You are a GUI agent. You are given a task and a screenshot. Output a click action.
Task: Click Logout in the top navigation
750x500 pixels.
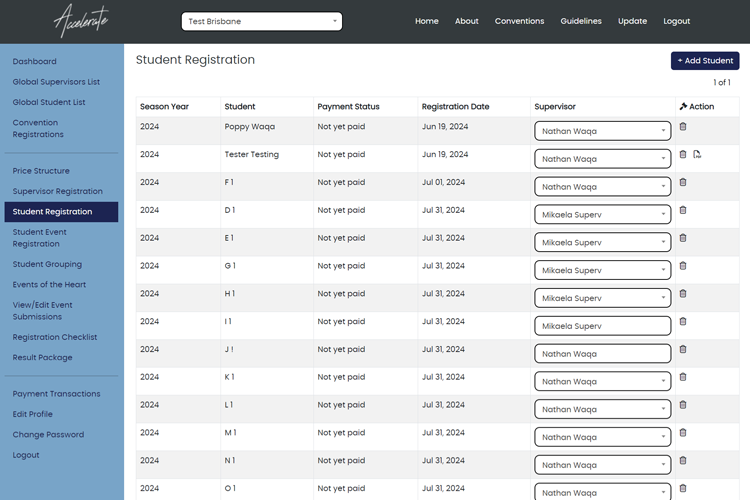click(676, 21)
